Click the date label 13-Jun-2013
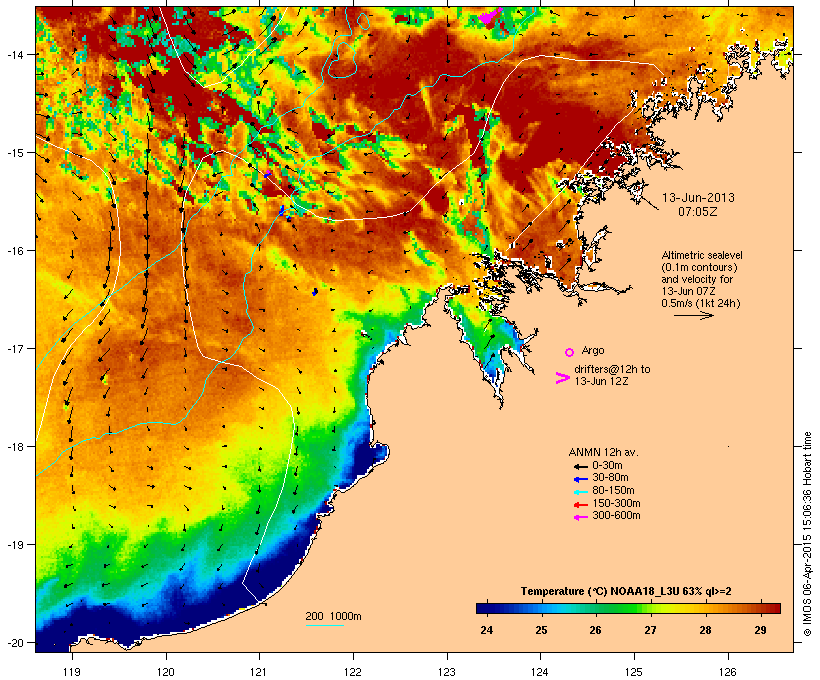 [x=698, y=198]
